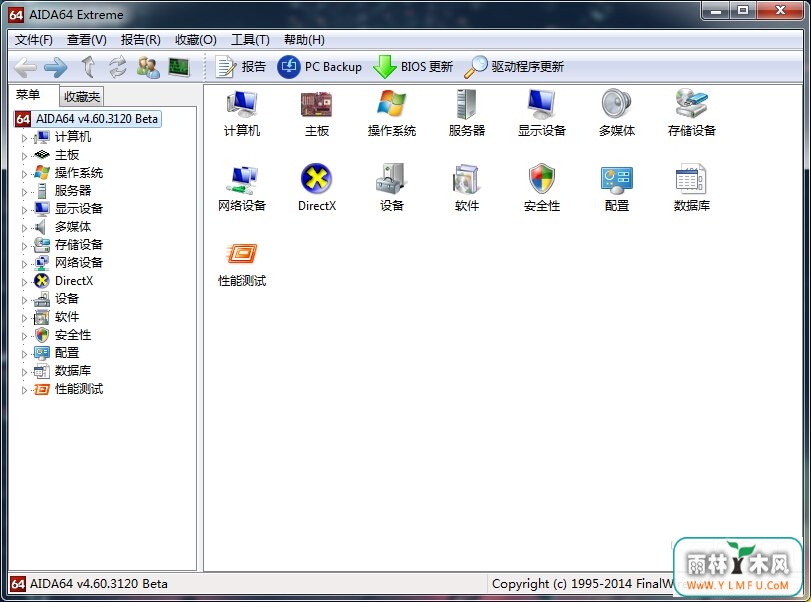Expand the 服务器 tree node arrow
The image size is (811, 602).
pyautogui.click(x=24, y=192)
